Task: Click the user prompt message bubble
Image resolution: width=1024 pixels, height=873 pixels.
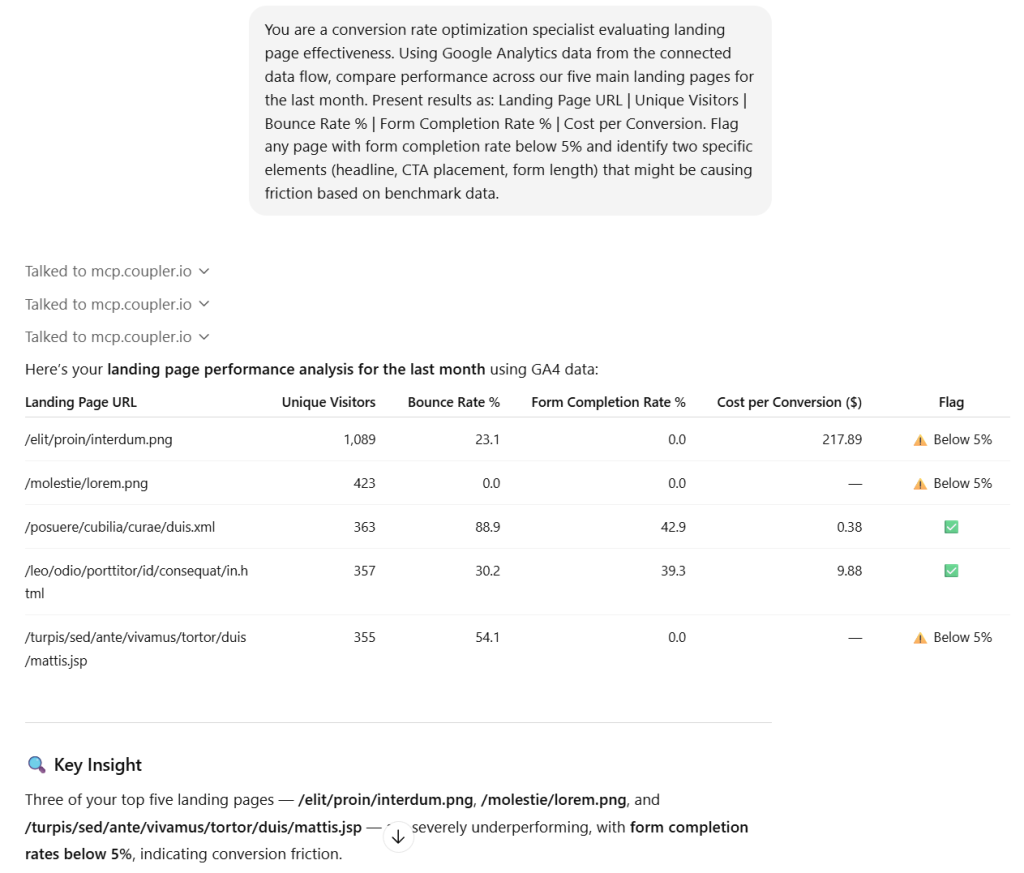Action: 510,111
